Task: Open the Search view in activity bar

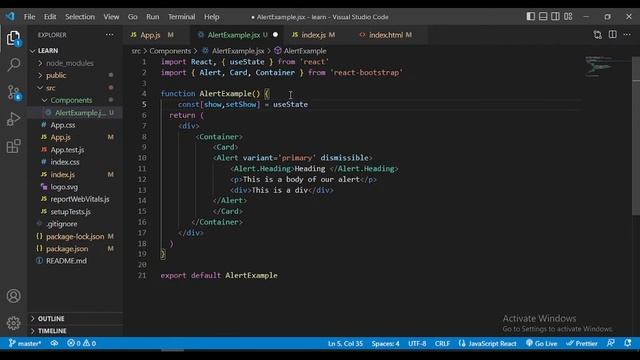Action: click(x=14, y=64)
